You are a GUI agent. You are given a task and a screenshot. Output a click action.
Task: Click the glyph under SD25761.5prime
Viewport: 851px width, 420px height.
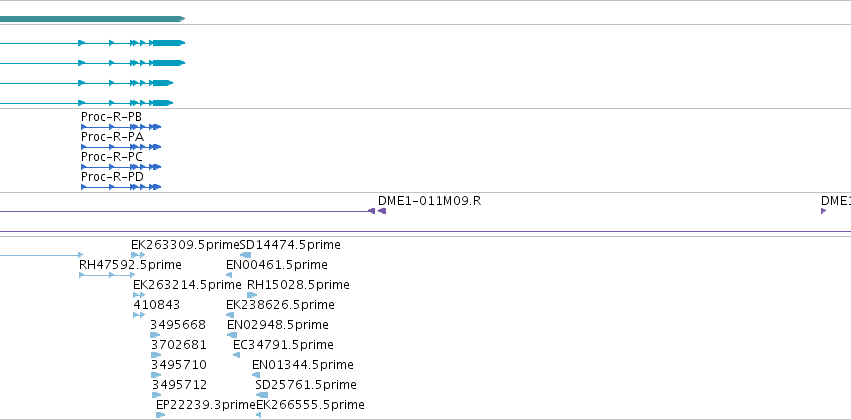point(262,395)
